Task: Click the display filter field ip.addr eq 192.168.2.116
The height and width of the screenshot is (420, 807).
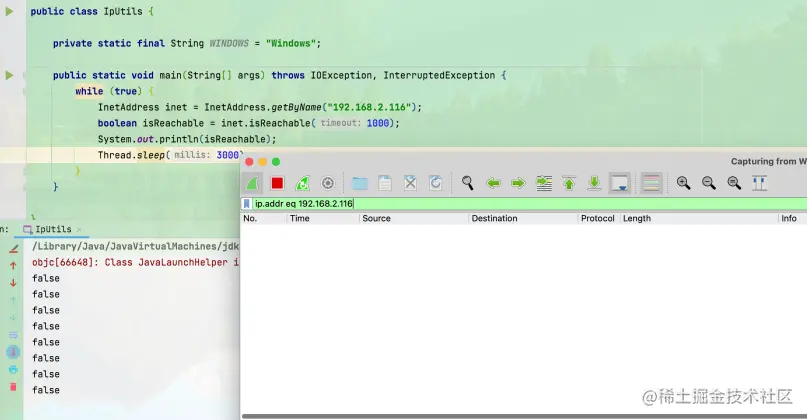Action: click(529, 204)
